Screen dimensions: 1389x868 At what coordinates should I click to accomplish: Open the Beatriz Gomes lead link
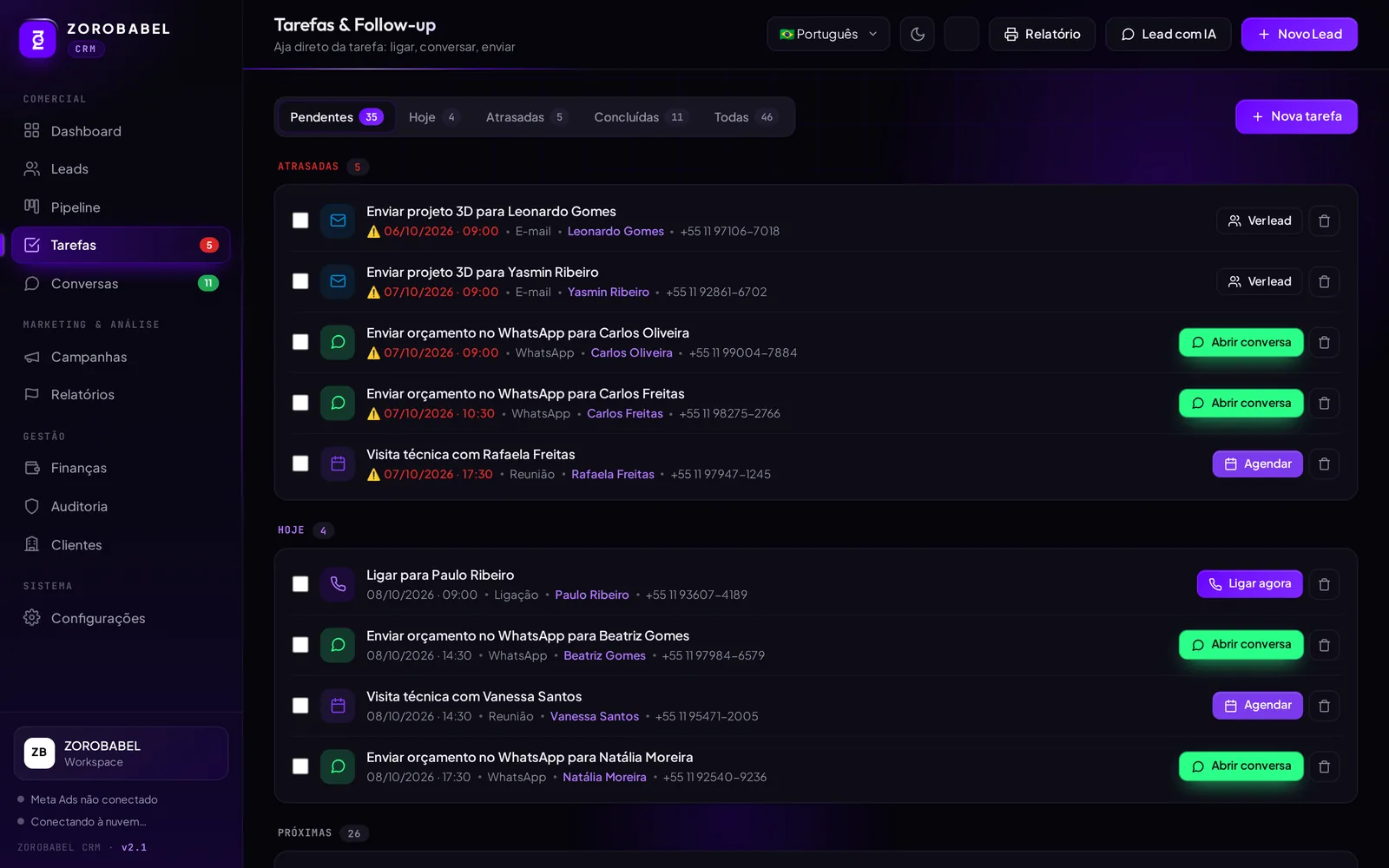[x=604, y=655]
